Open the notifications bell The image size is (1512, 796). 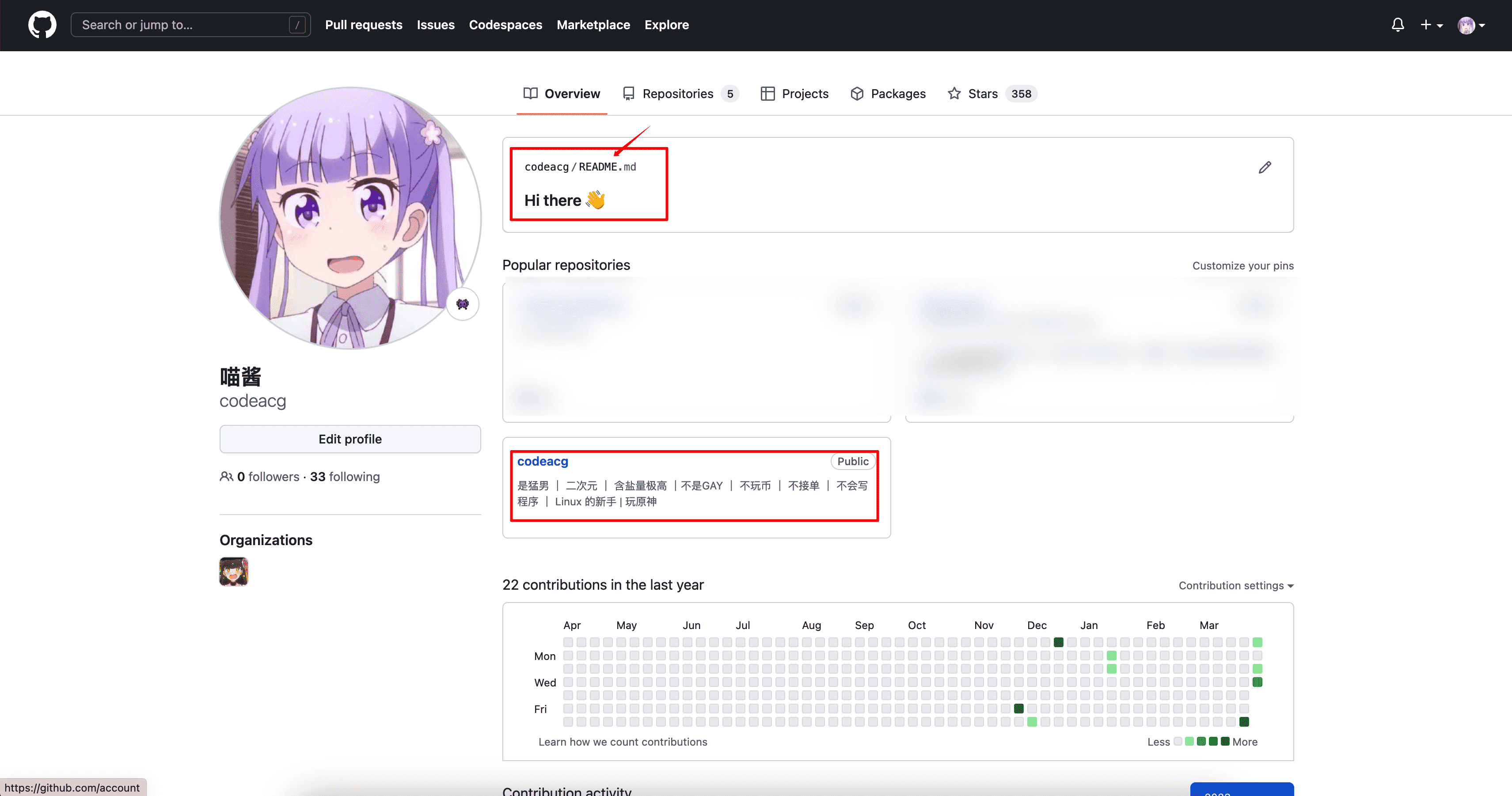(1398, 25)
